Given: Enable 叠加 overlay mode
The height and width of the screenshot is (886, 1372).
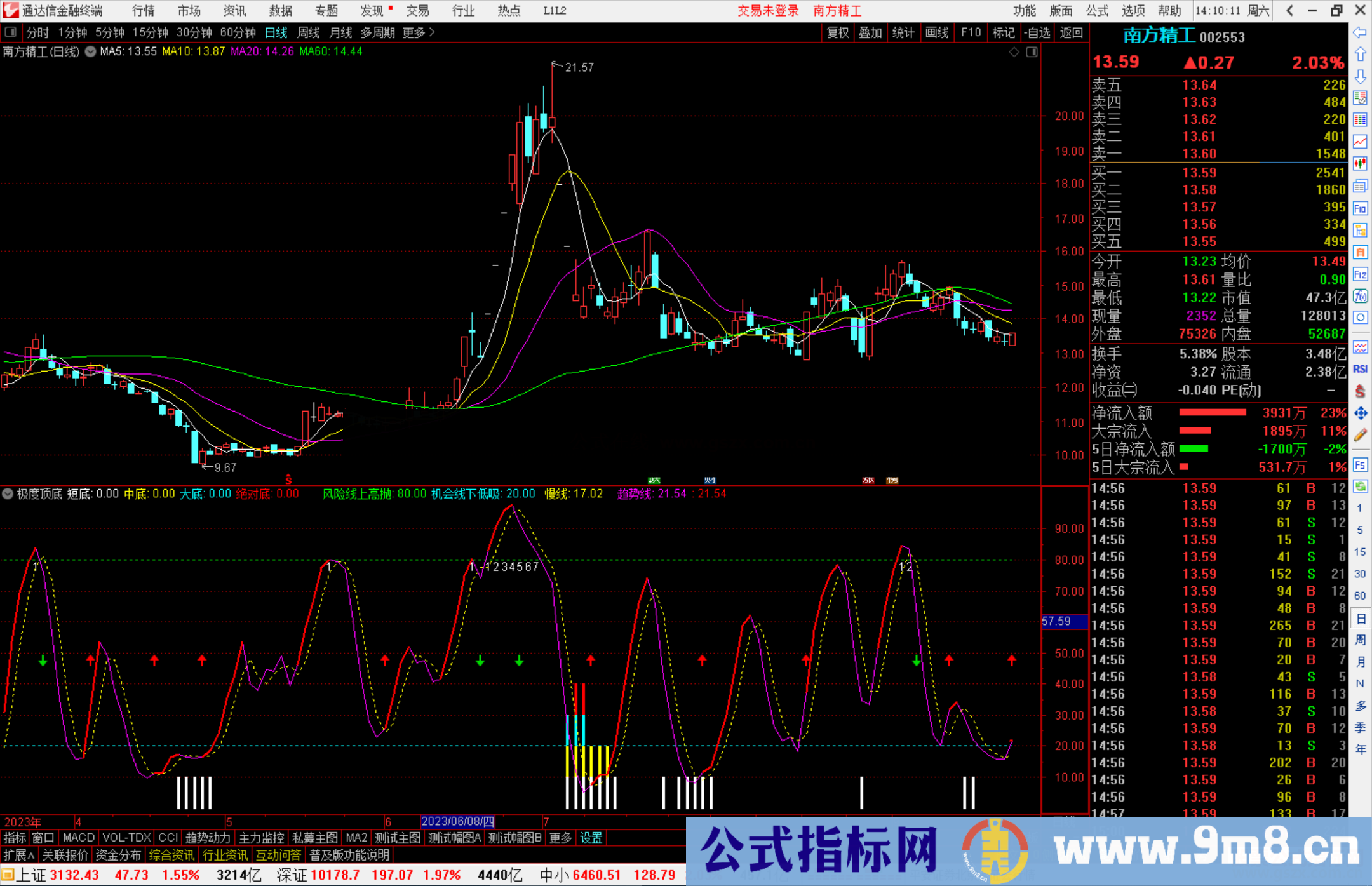Looking at the screenshot, I should click(x=870, y=32).
